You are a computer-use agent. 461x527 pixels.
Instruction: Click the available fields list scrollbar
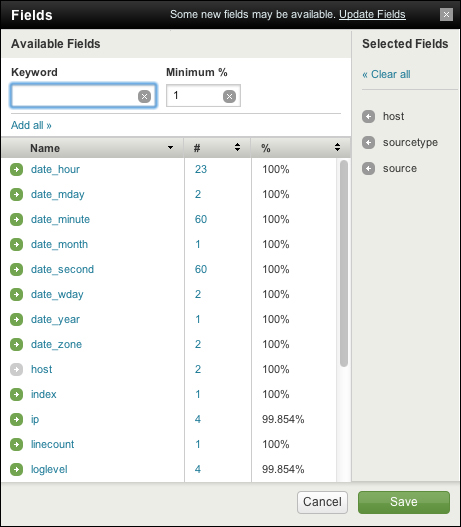pyautogui.click(x=343, y=264)
